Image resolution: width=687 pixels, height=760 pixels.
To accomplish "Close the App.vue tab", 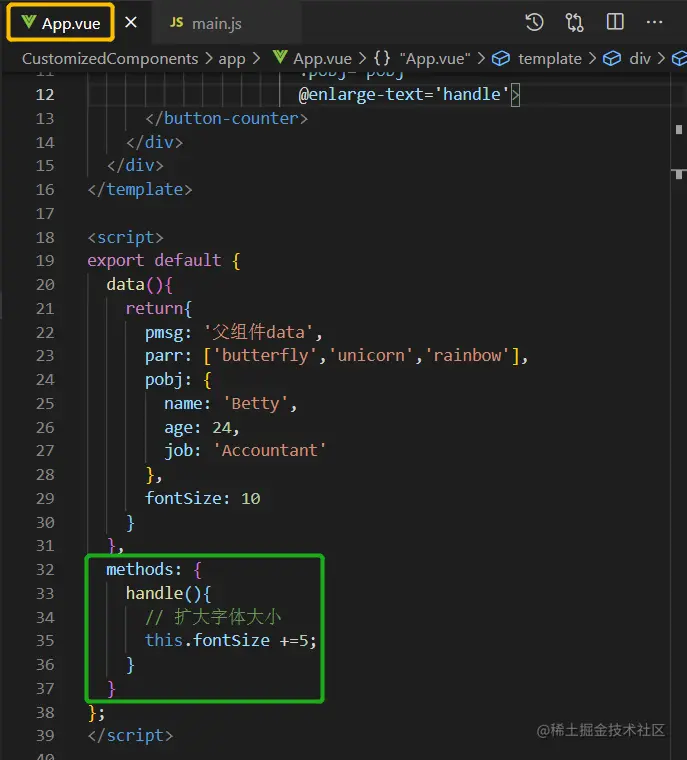I will pos(130,22).
